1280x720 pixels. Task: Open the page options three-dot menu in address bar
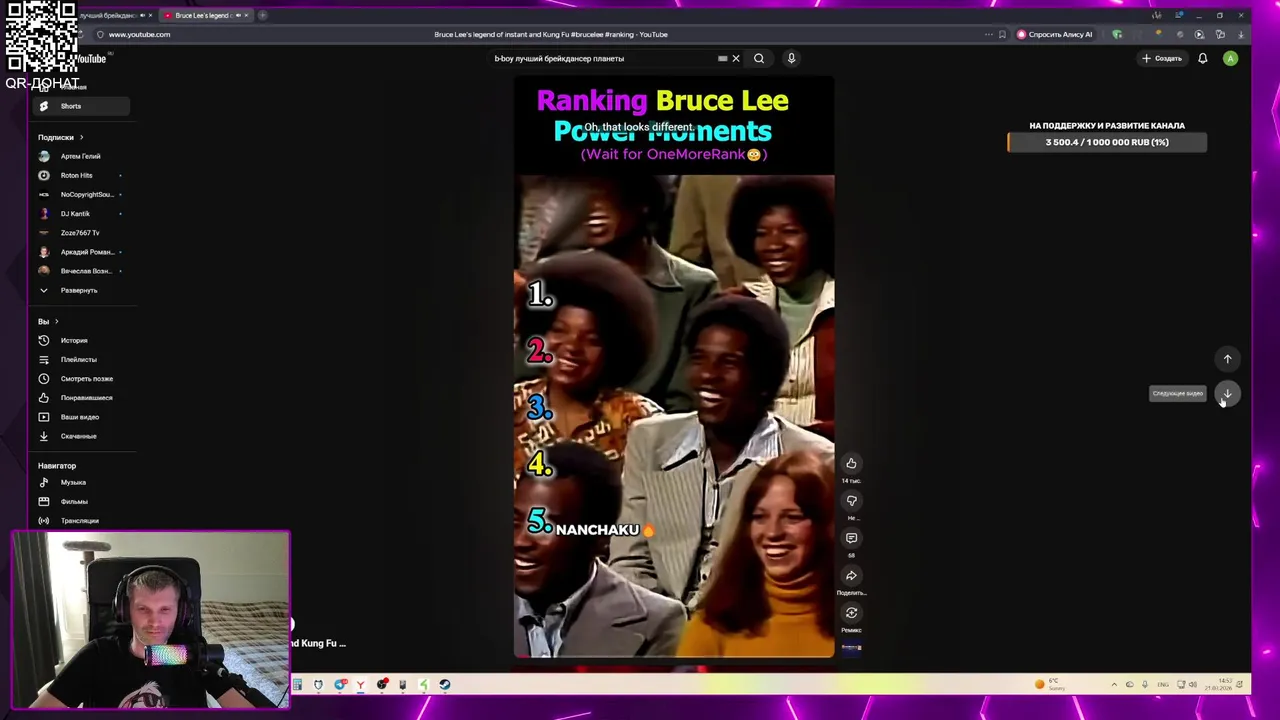pos(989,34)
